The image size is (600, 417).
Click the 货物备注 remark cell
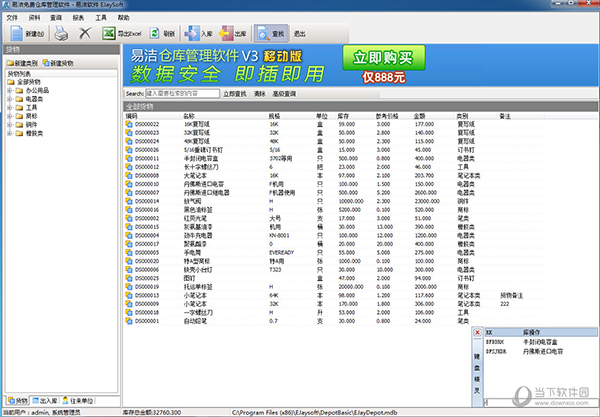(512, 295)
